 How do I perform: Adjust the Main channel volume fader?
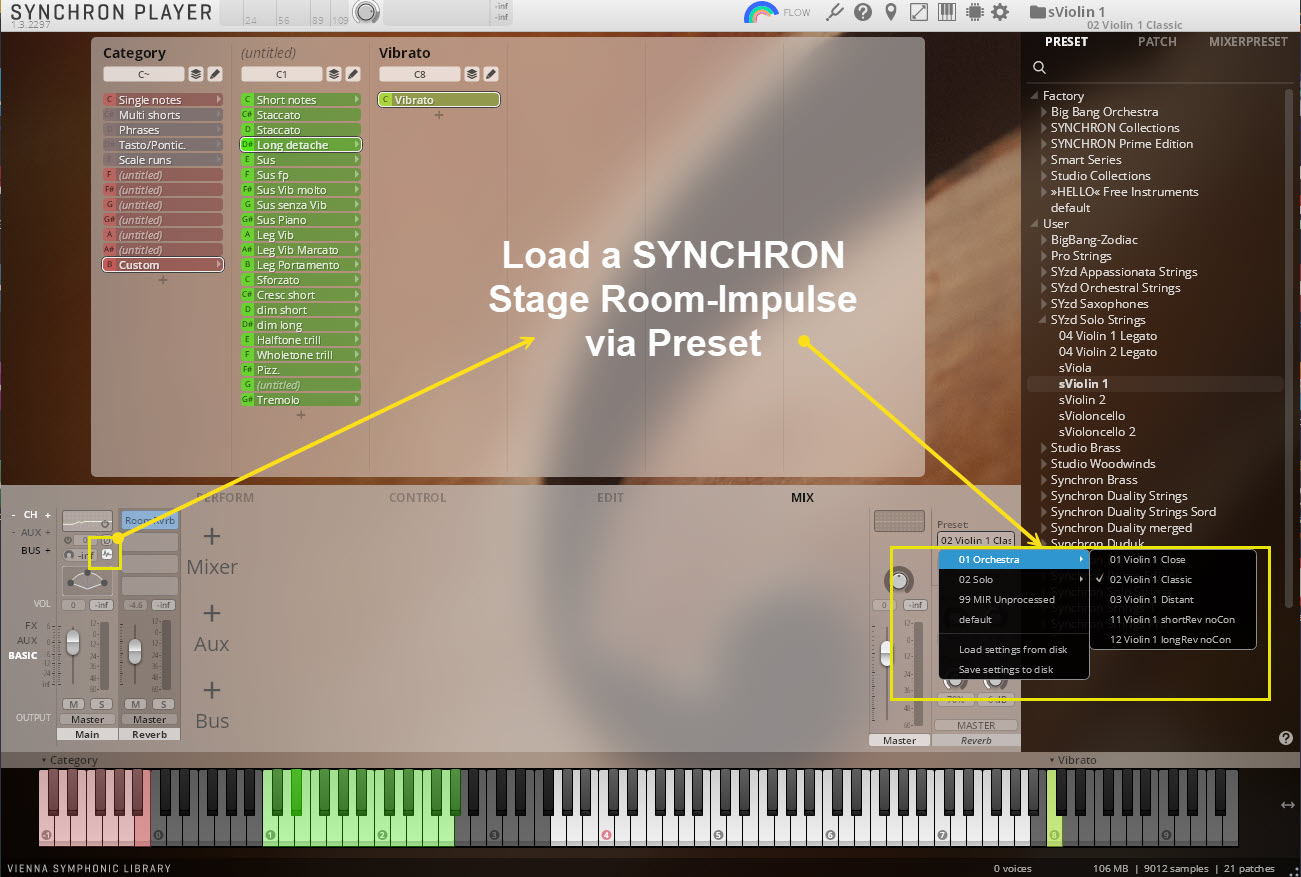(73, 642)
